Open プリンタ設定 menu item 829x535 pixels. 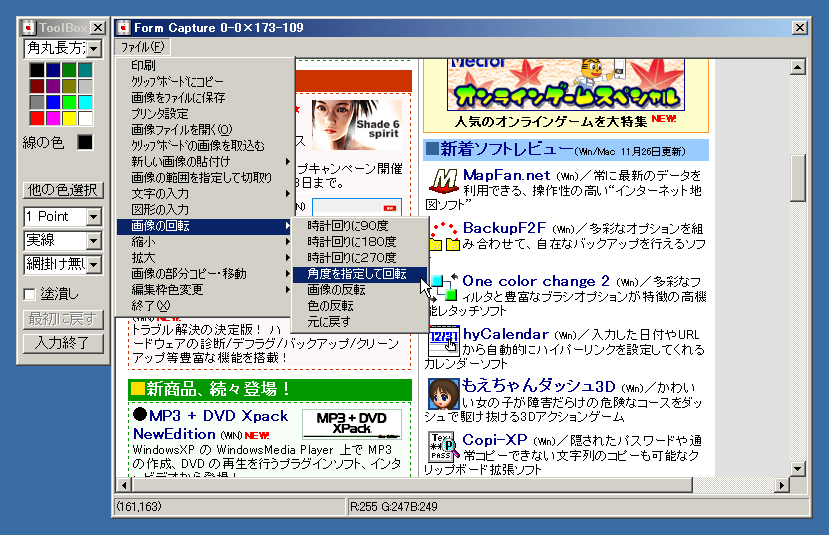click(205, 114)
